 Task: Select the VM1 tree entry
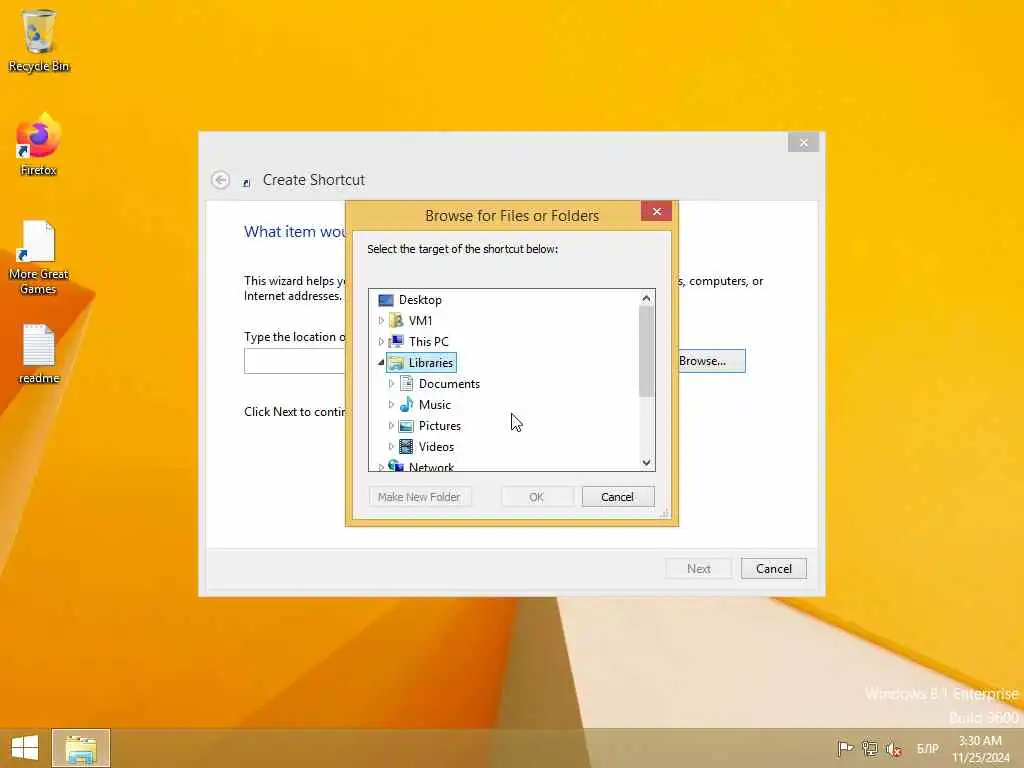point(421,321)
